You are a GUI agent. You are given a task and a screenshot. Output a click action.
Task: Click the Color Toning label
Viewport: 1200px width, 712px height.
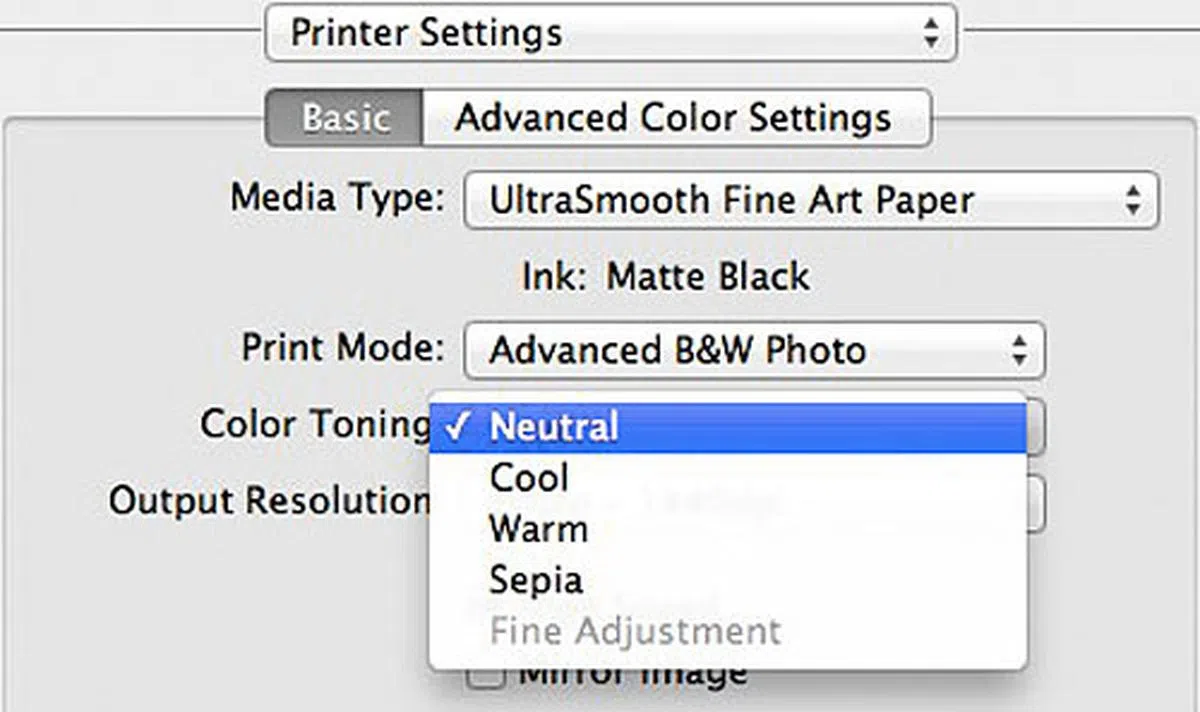(x=315, y=423)
